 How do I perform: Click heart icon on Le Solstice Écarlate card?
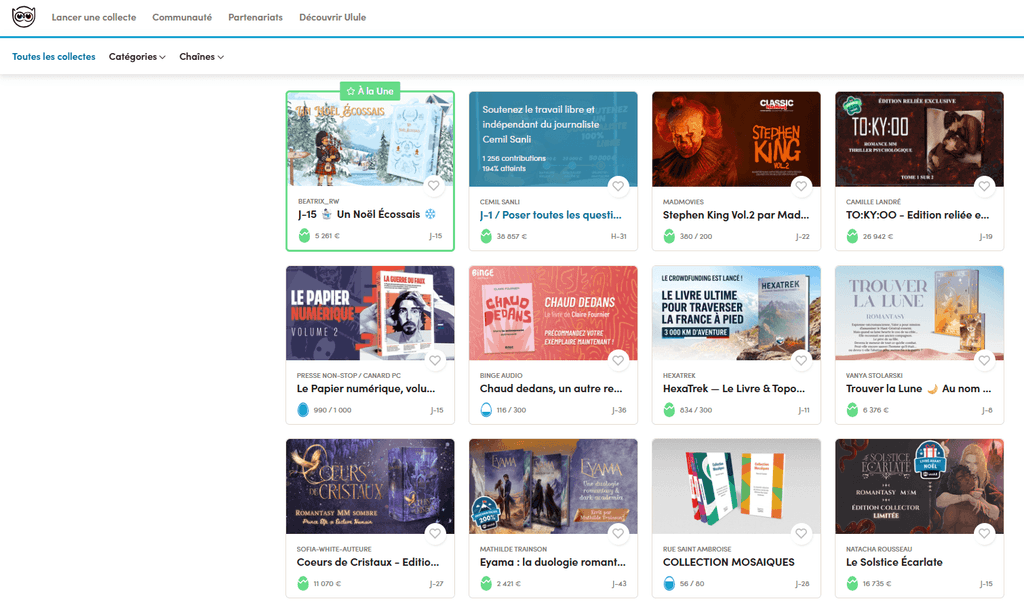984,534
